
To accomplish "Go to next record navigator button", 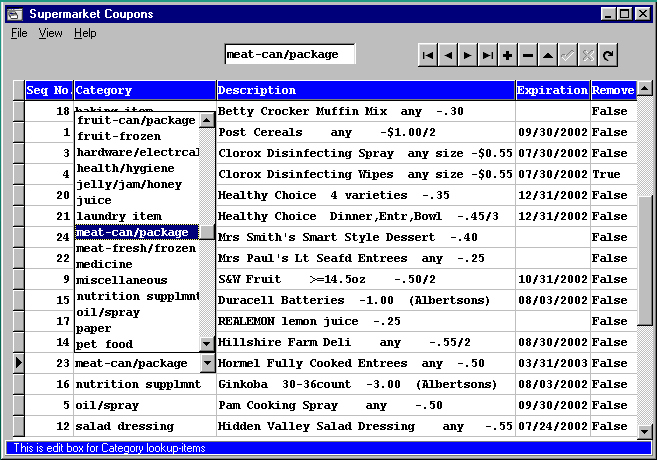I will coord(468,55).
